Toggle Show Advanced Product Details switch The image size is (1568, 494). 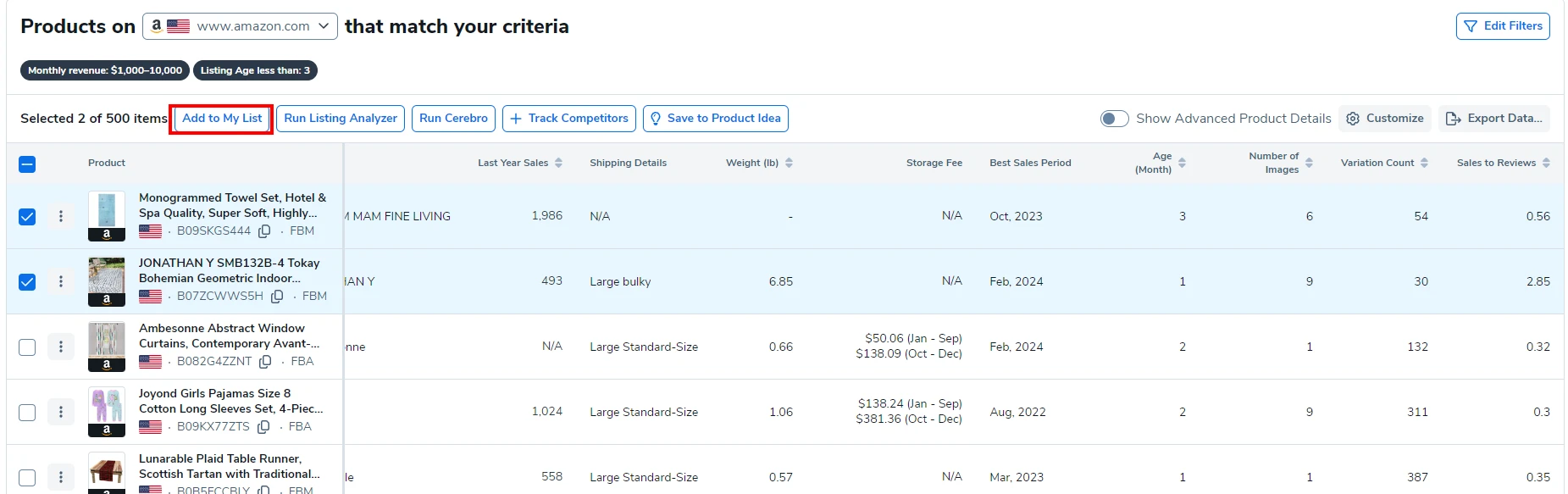coord(1114,119)
